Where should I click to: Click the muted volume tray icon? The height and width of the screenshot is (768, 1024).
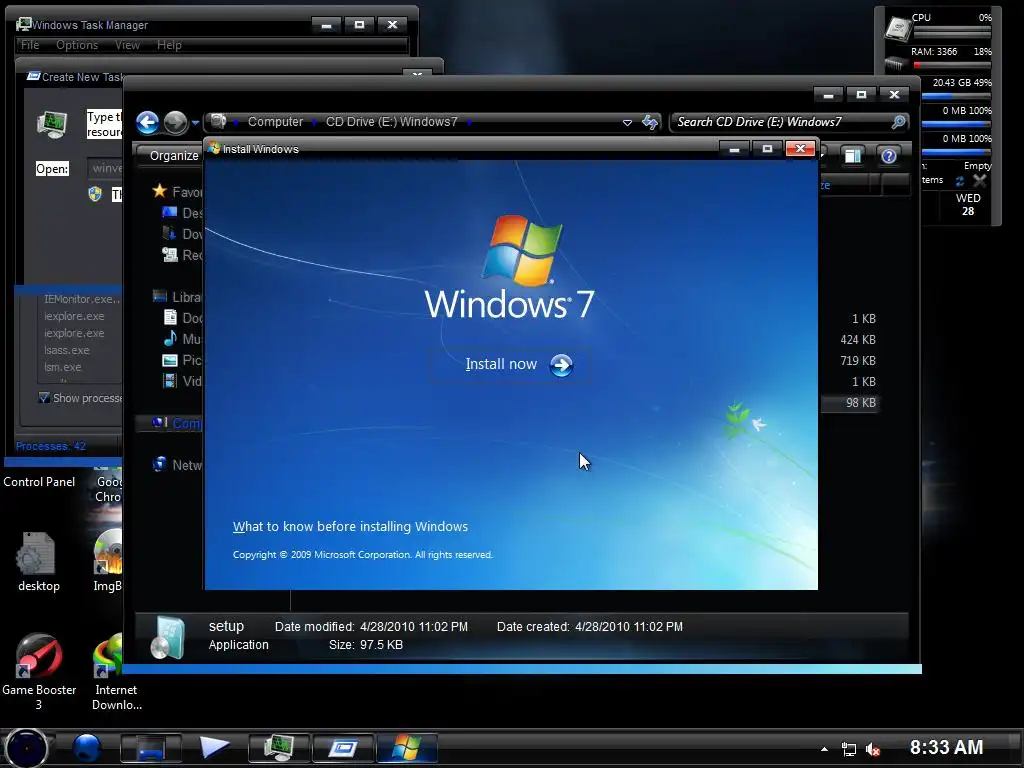pos(872,749)
